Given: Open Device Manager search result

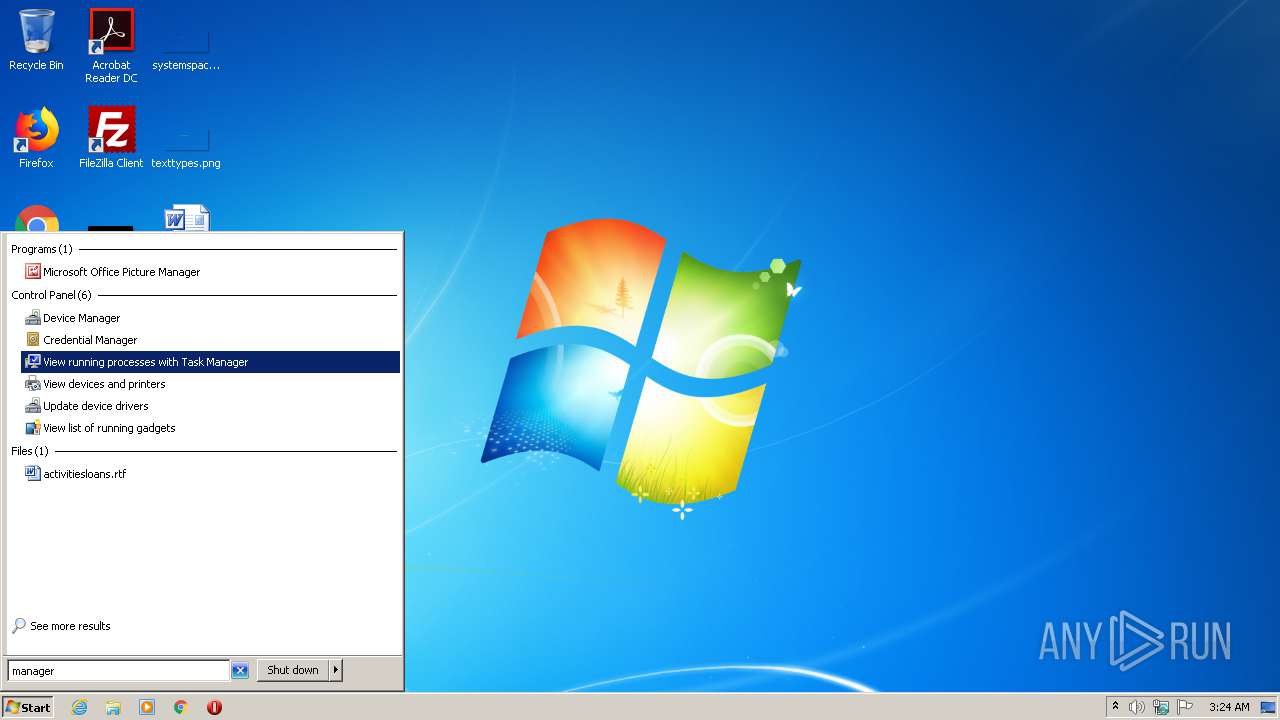Looking at the screenshot, I should pos(211,318).
